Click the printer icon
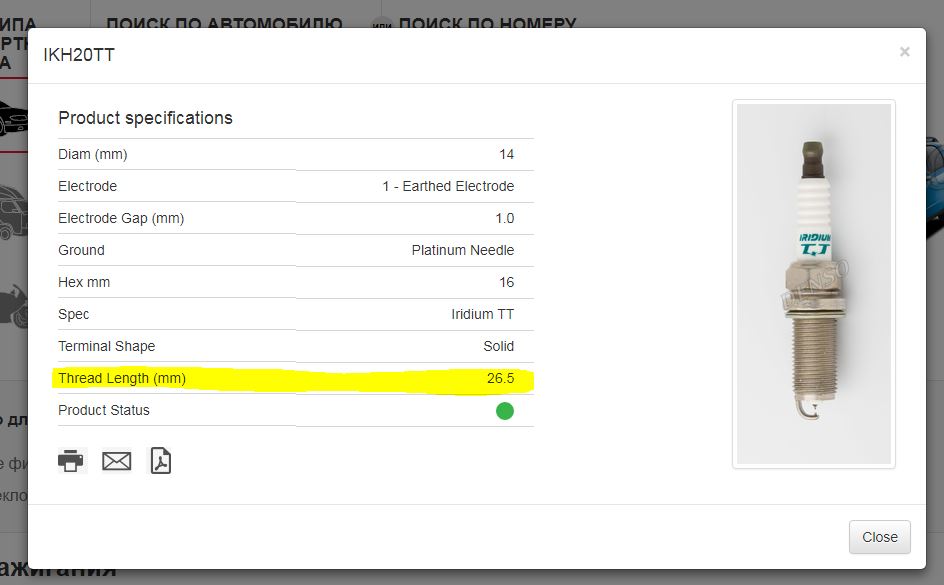The height and width of the screenshot is (585, 944). click(71, 460)
